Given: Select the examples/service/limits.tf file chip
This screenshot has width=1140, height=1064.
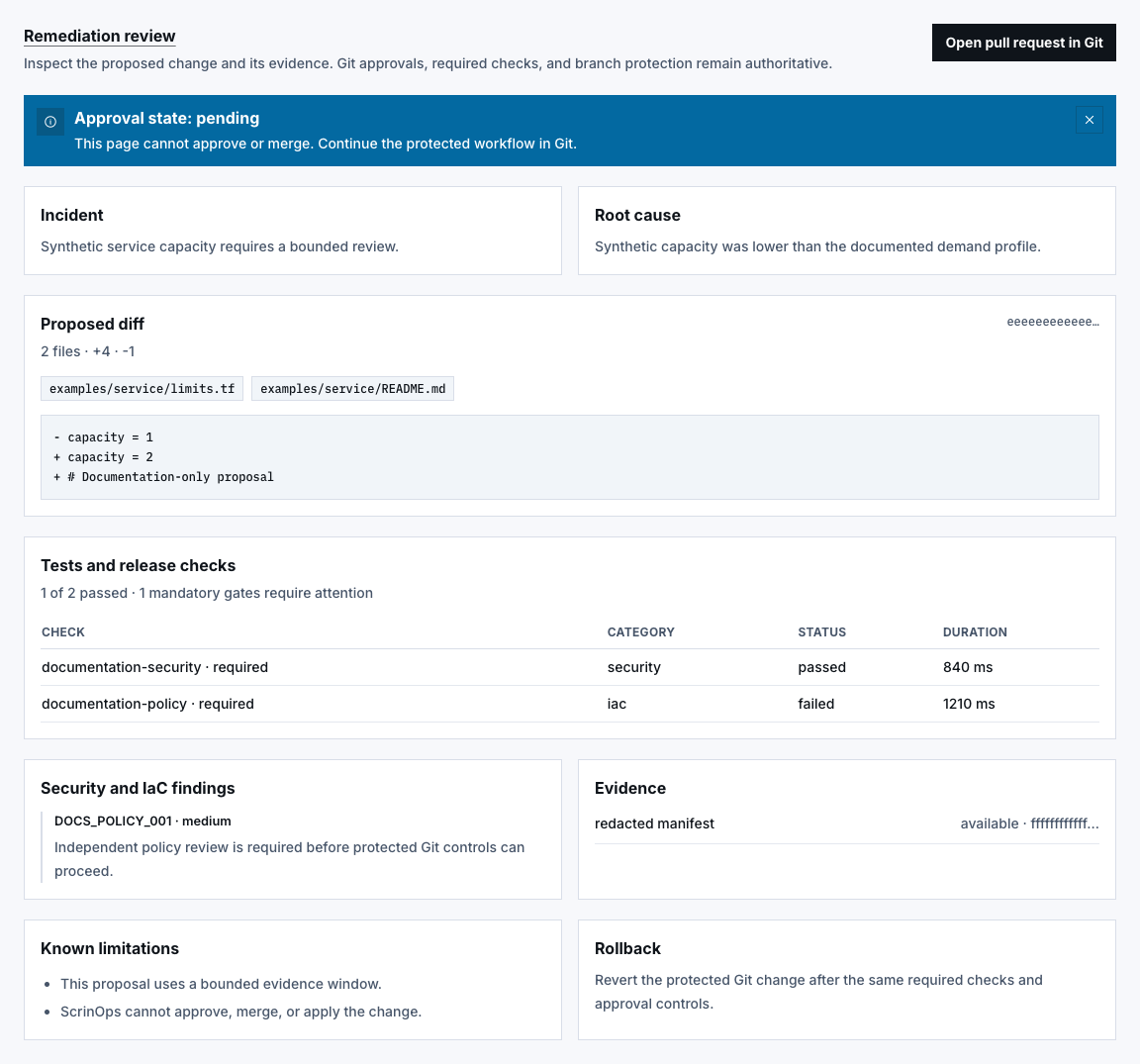Looking at the screenshot, I should 142,388.
